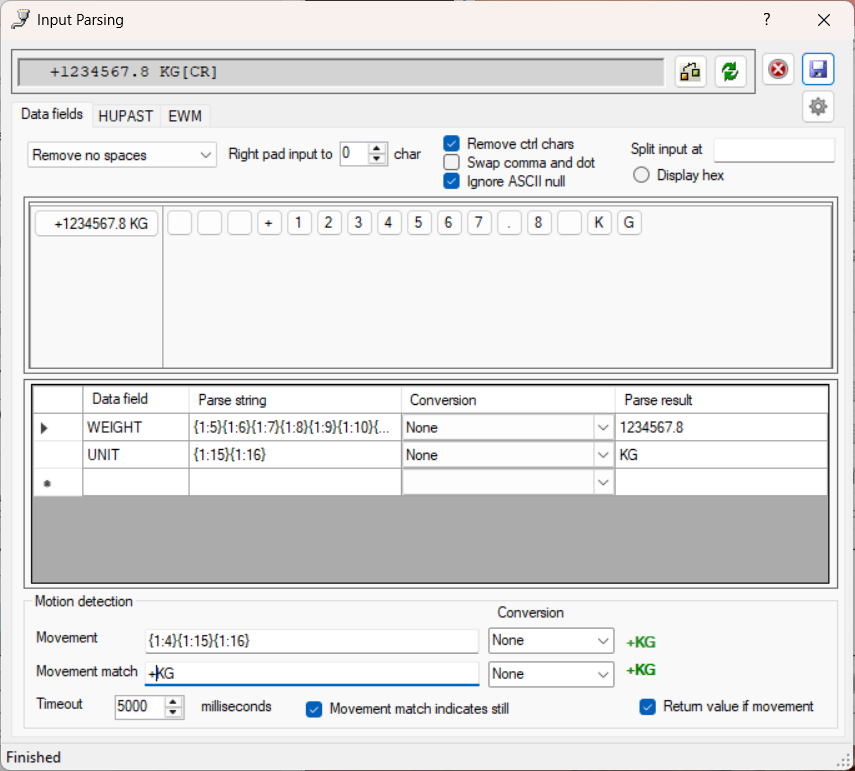
Task: Toggle Movement match indicates still checkbox
Action: 314,708
